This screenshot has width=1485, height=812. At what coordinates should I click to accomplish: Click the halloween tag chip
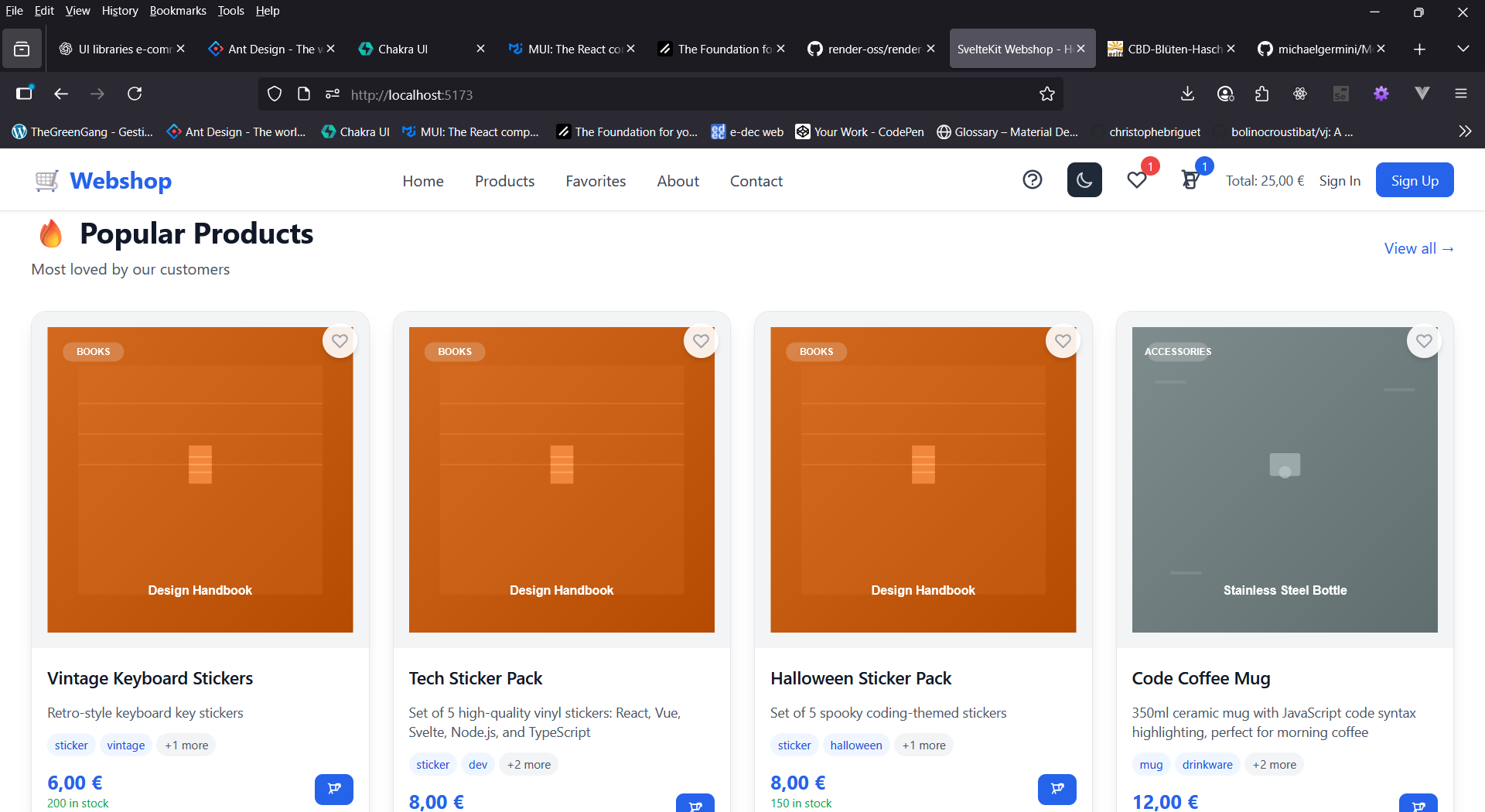856,745
